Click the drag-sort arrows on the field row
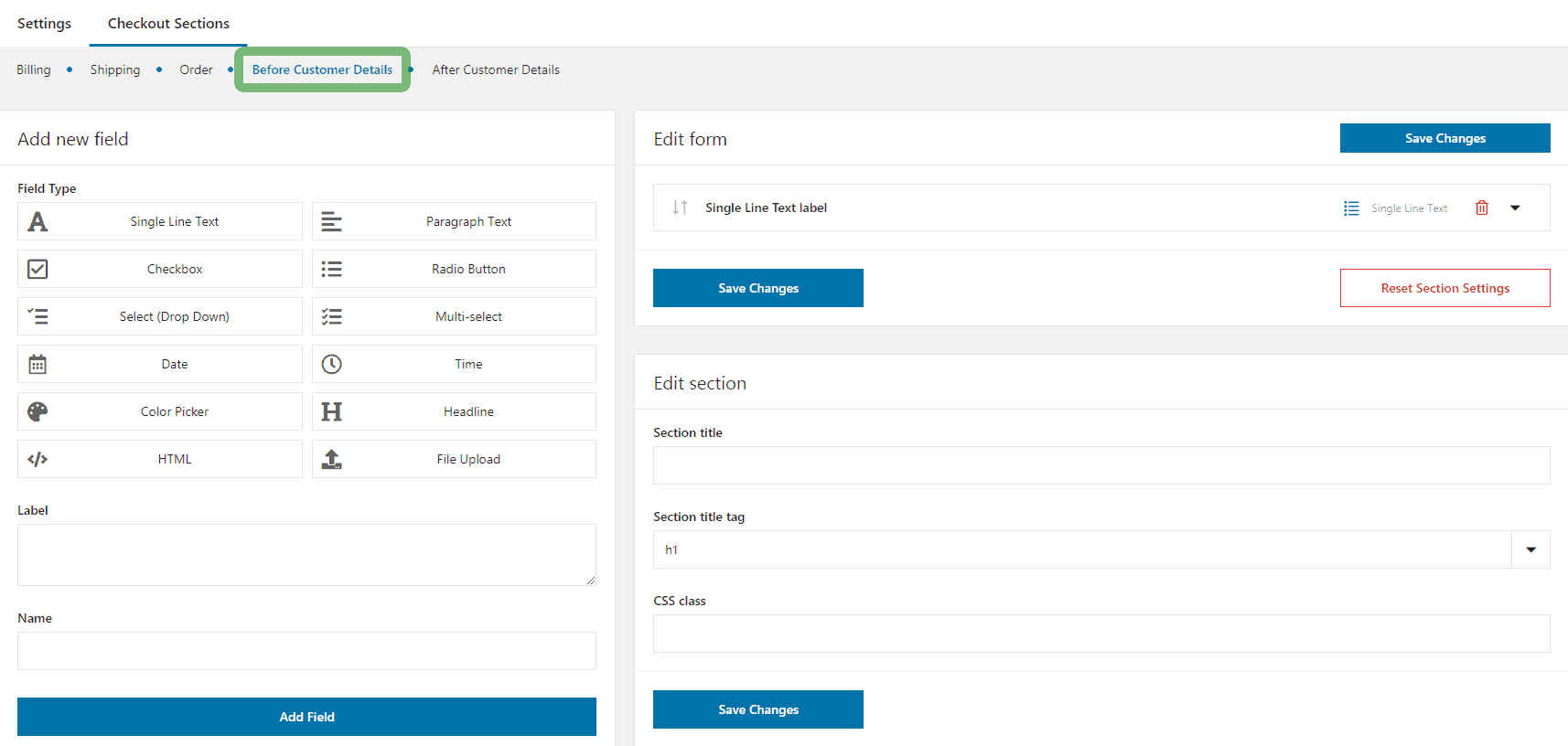1568x746 pixels. coord(680,208)
